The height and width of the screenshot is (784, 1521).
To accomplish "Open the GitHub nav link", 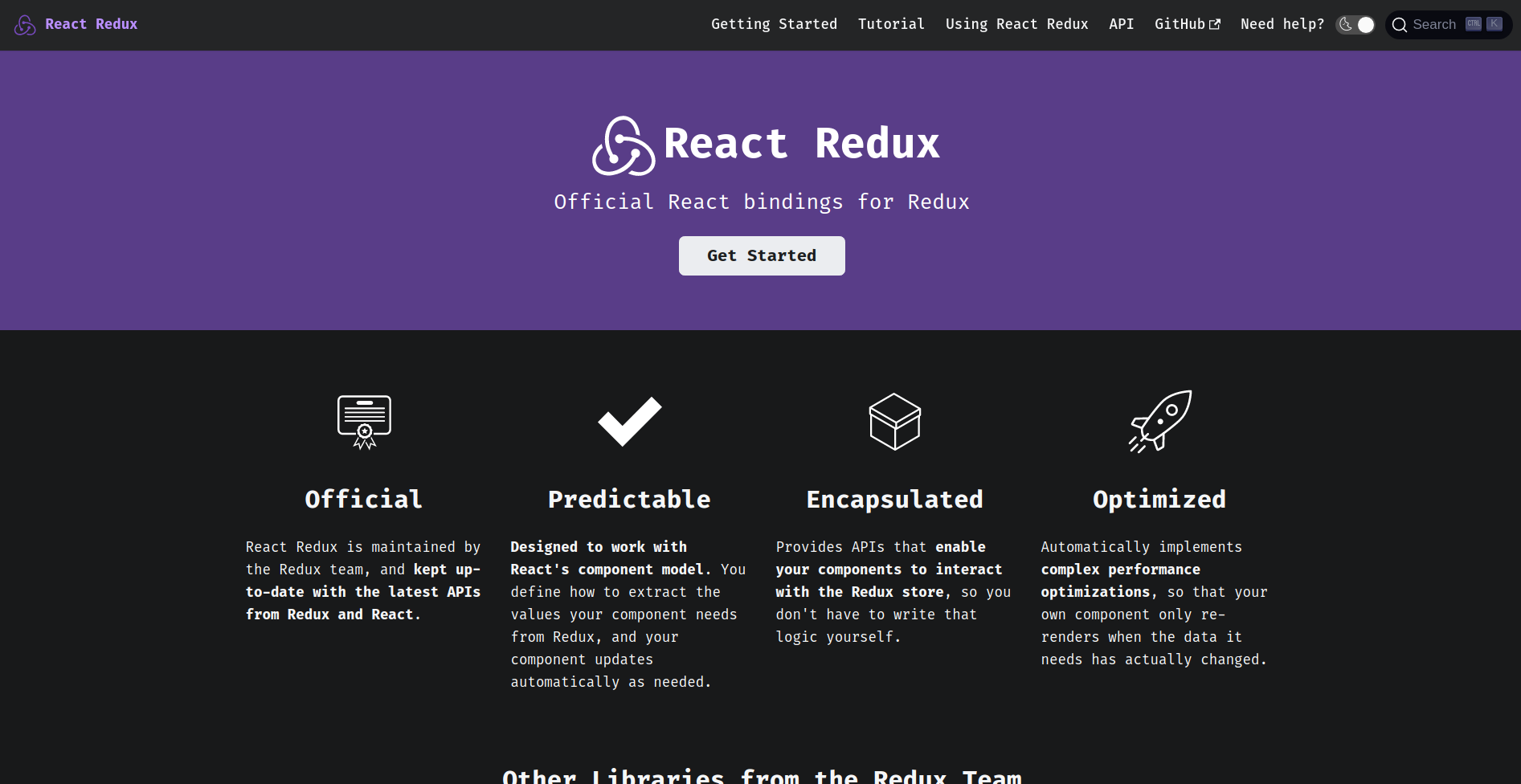I will pos(1188,24).
